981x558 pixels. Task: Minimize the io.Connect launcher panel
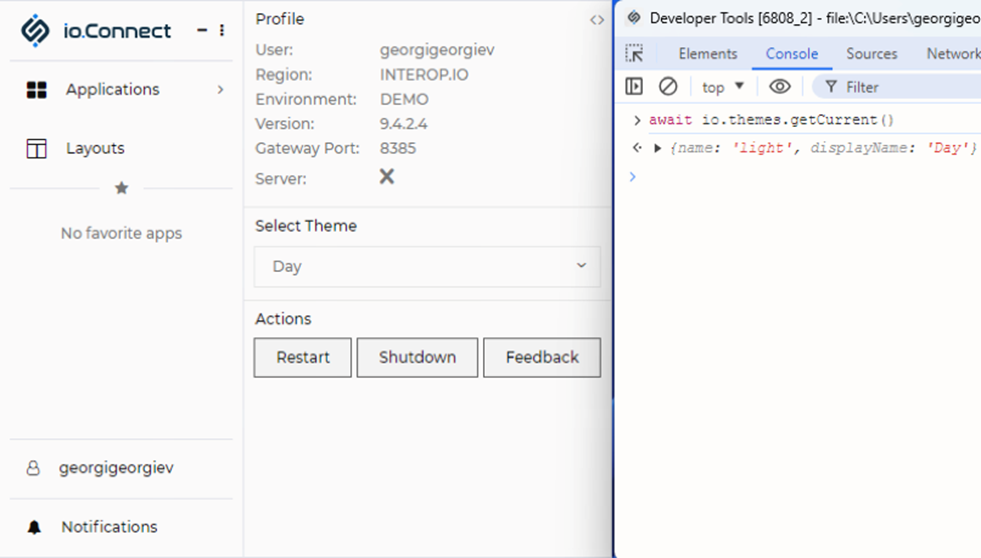[x=202, y=31]
